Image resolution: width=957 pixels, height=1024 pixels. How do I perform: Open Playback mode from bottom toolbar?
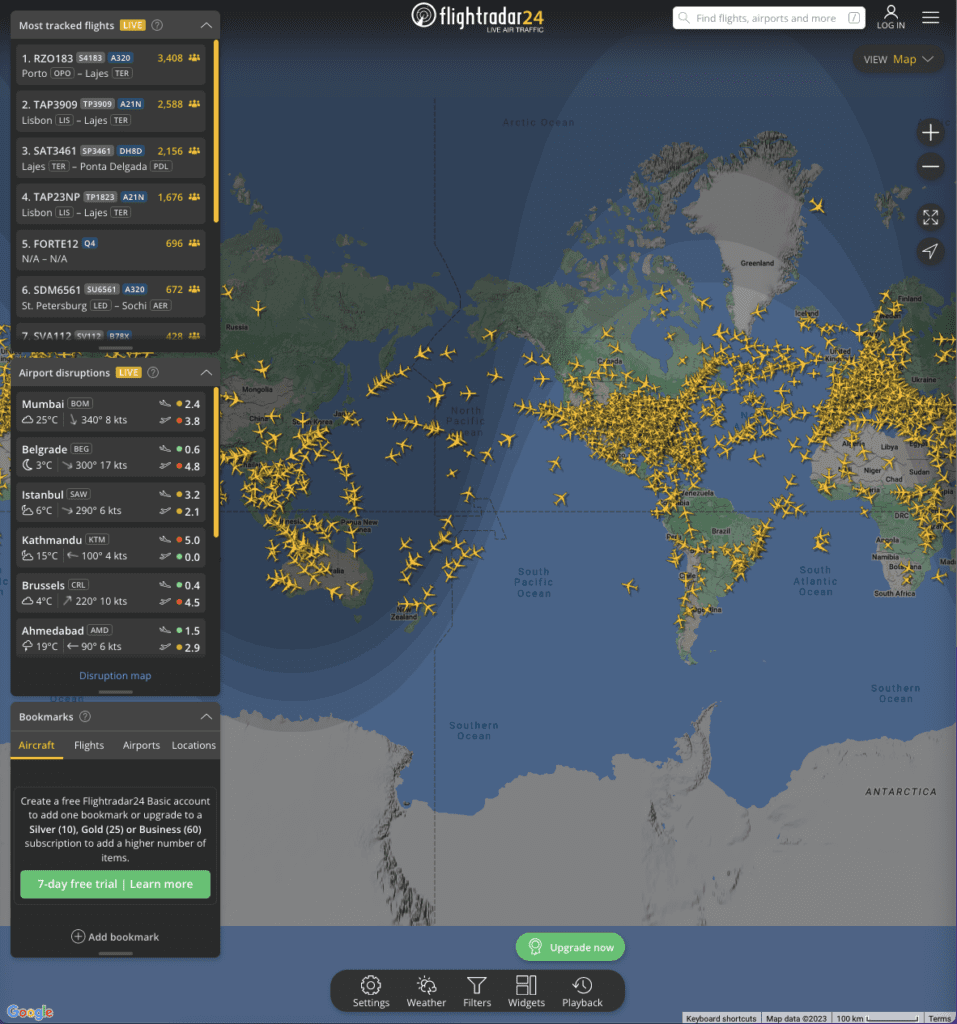tap(582, 991)
